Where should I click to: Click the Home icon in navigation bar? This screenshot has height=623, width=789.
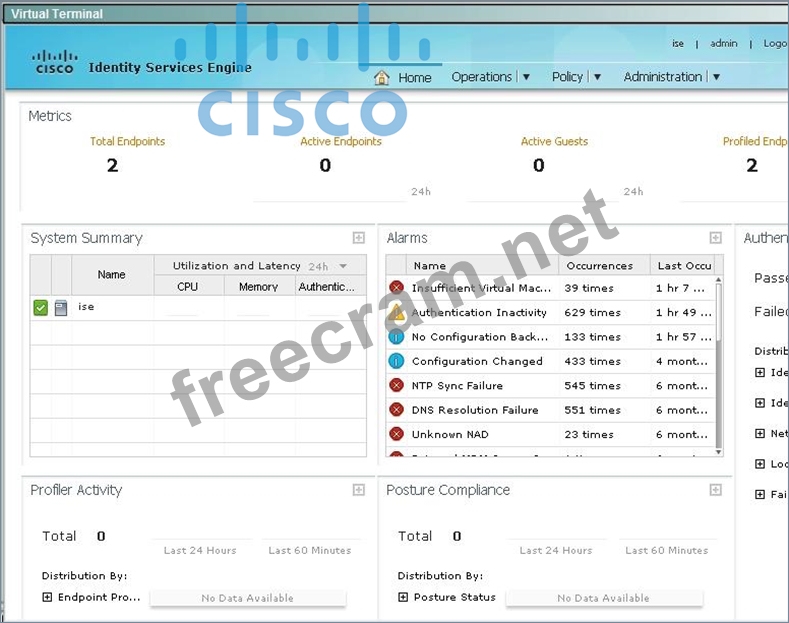click(x=381, y=77)
